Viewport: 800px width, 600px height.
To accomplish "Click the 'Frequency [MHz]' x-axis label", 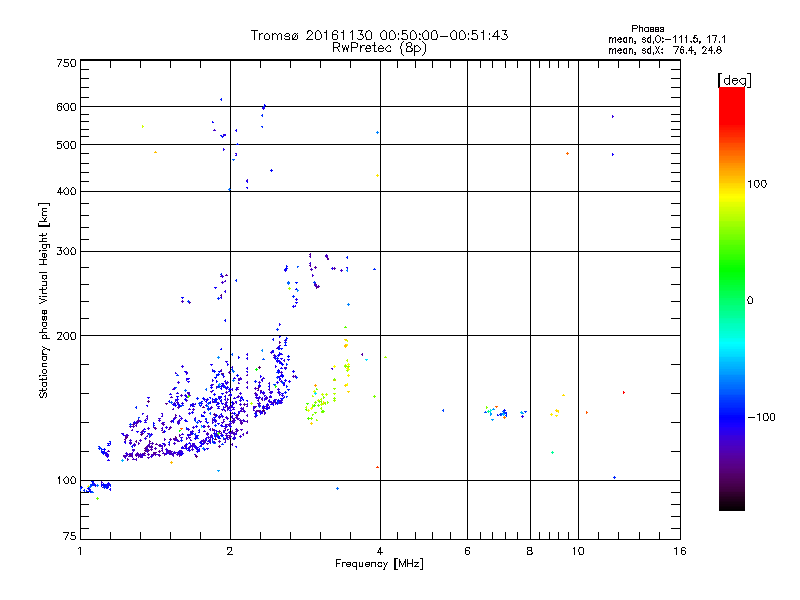I will pos(379,564).
